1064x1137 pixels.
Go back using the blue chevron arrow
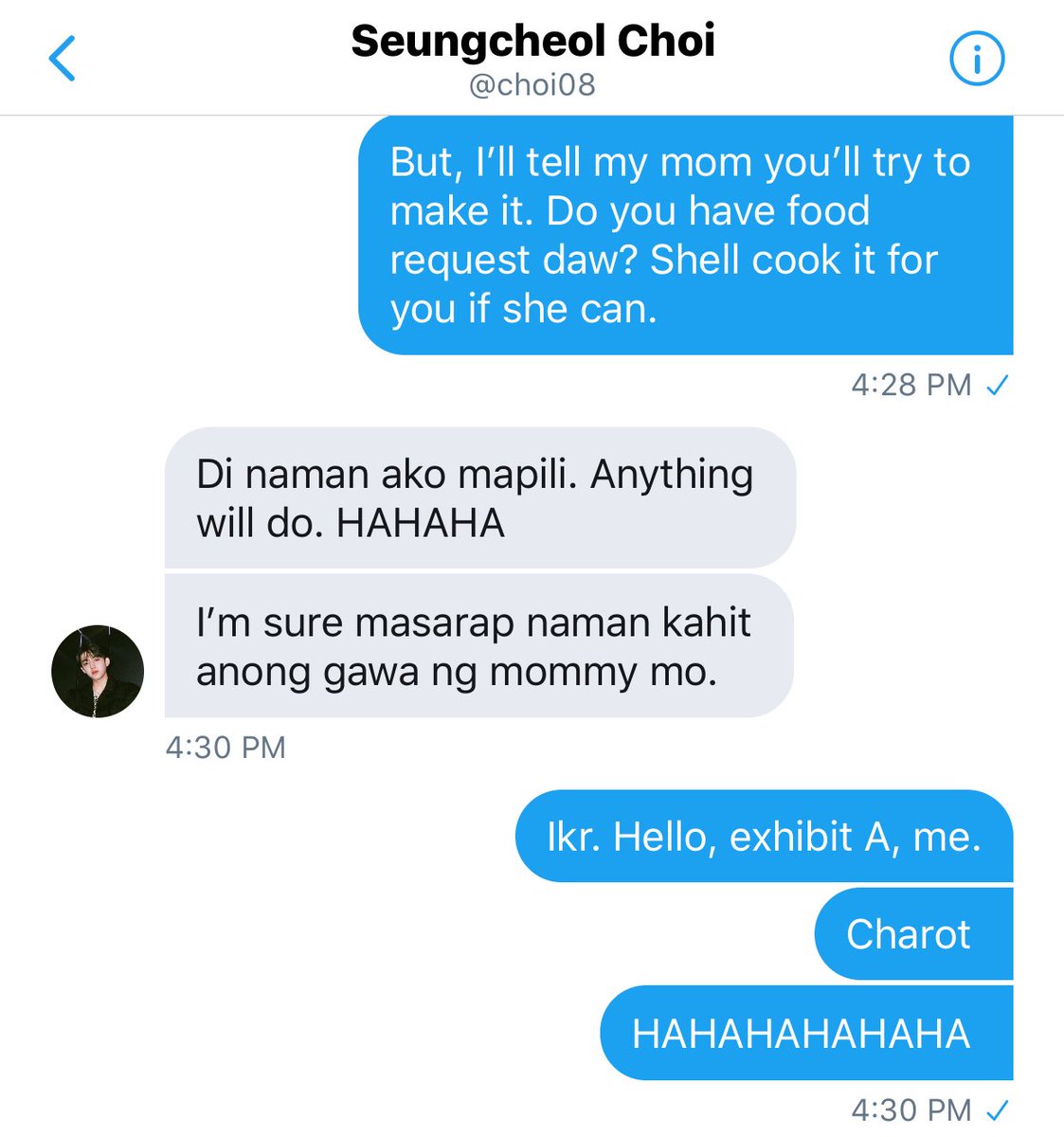[x=63, y=60]
